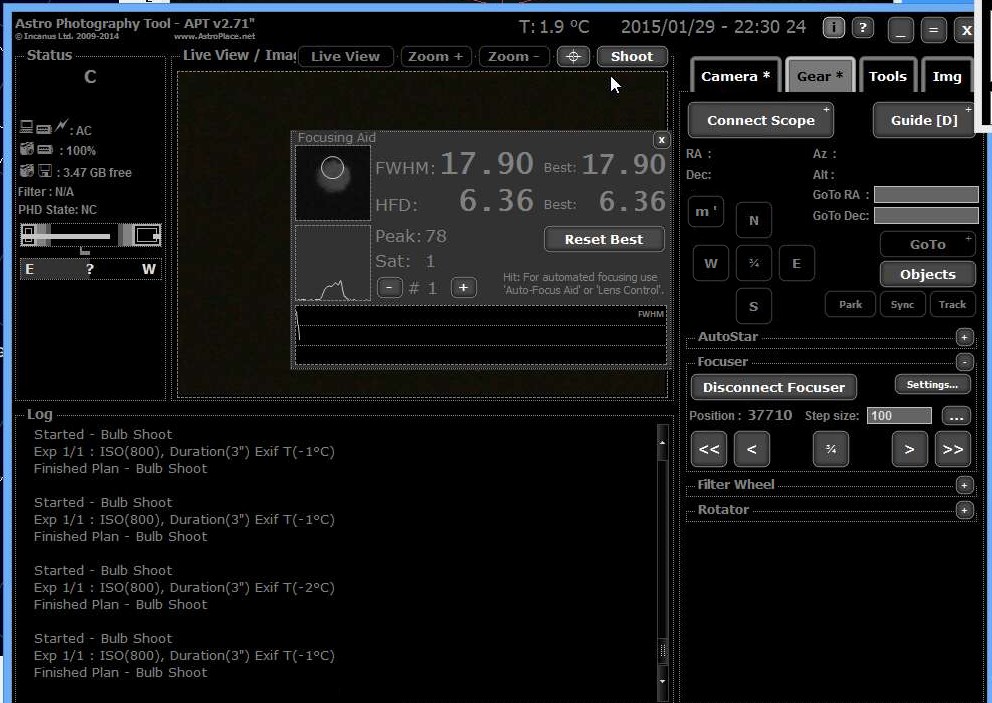
Task: Collapse the Focuser section
Action: tap(964, 362)
